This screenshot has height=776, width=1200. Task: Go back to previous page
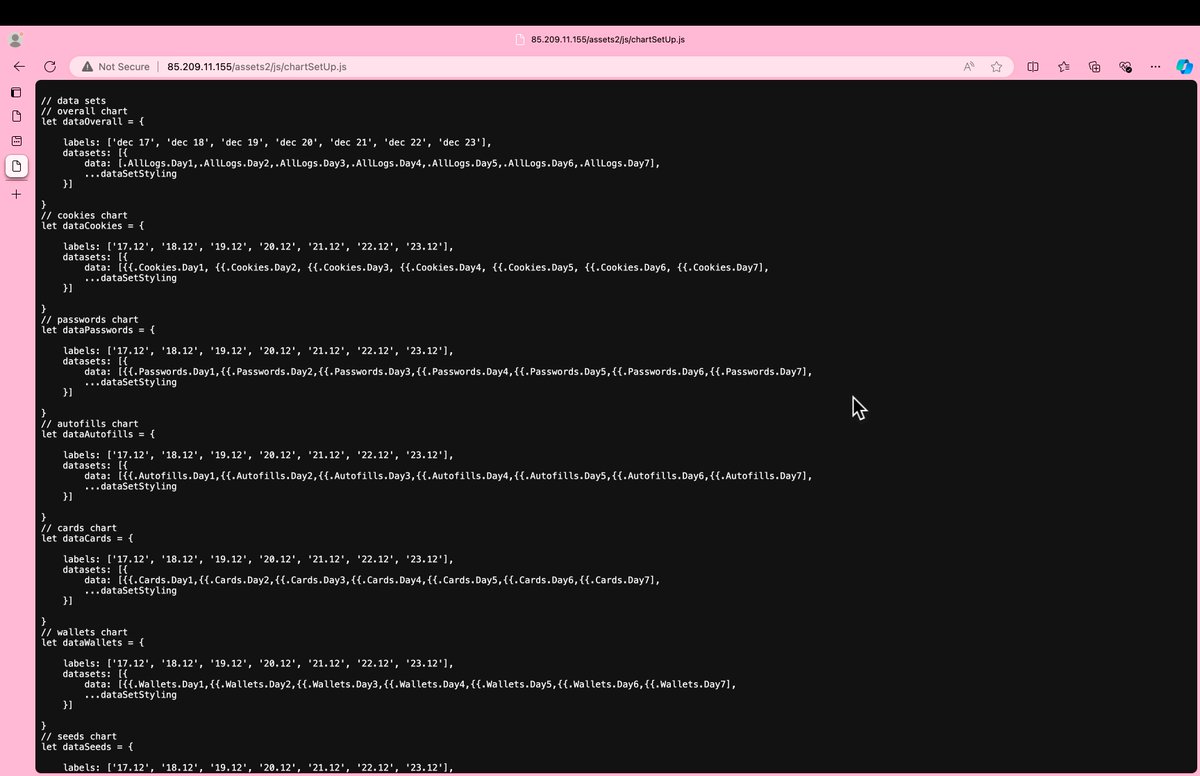[x=18, y=67]
